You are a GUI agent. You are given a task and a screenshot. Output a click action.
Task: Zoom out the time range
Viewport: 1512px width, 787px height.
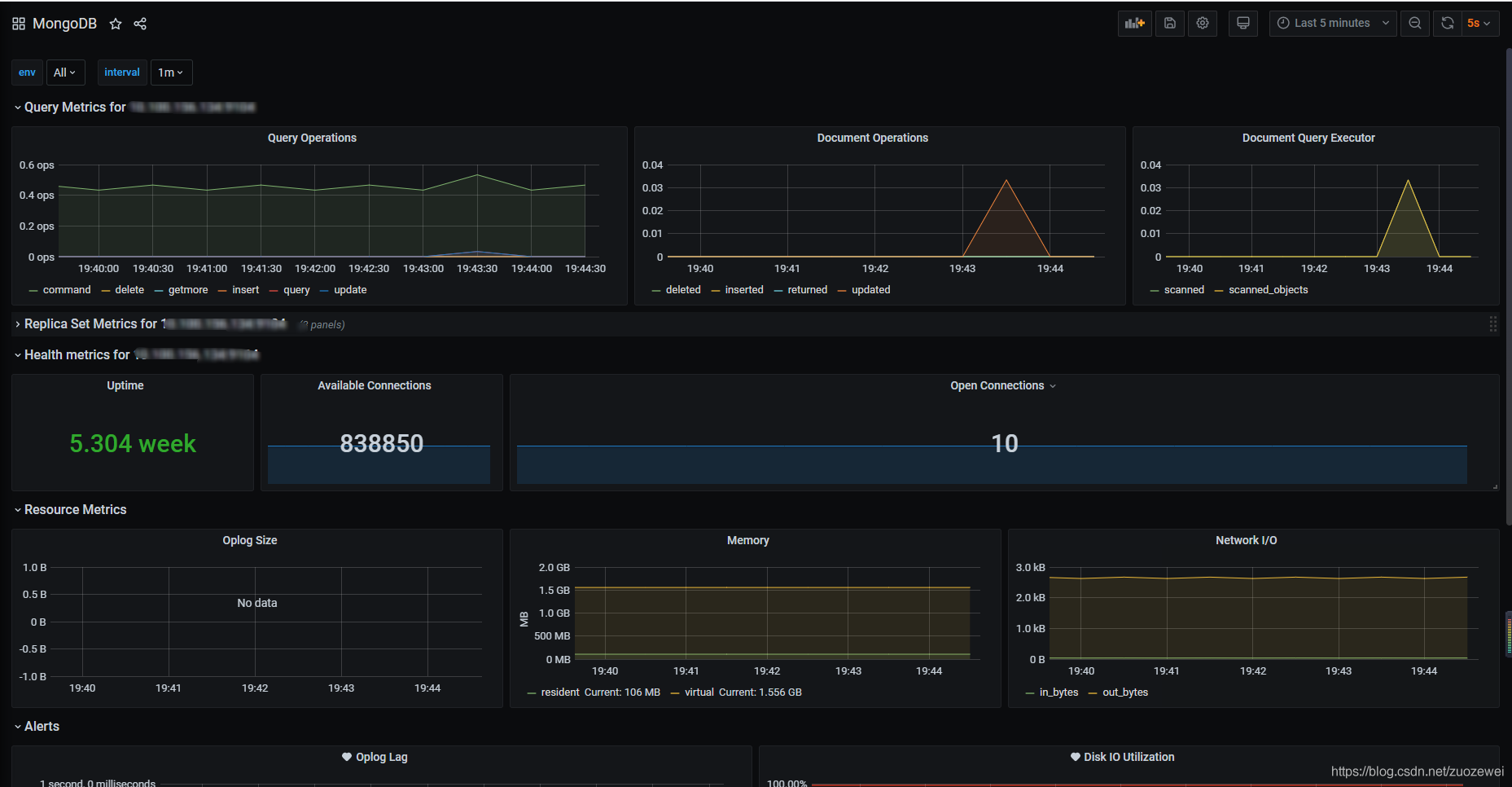point(1415,23)
